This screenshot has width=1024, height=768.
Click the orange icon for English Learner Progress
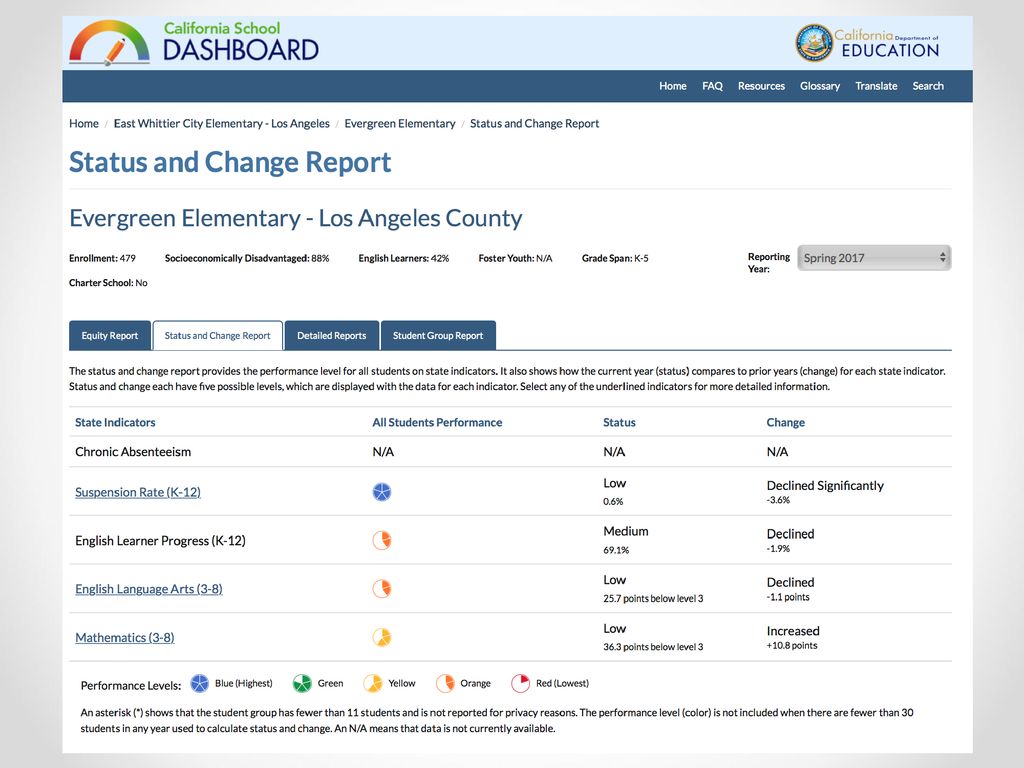click(x=382, y=540)
